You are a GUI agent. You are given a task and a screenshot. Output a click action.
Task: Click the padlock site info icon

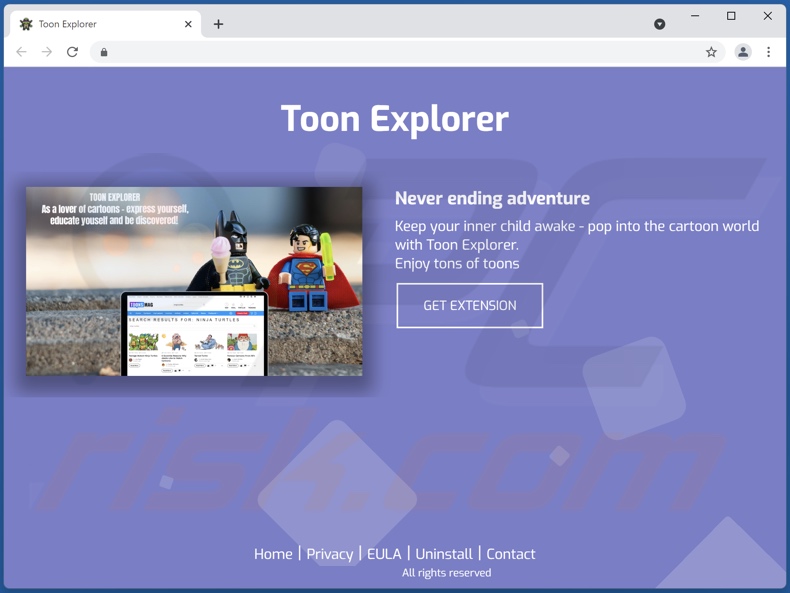click(104, 52)
